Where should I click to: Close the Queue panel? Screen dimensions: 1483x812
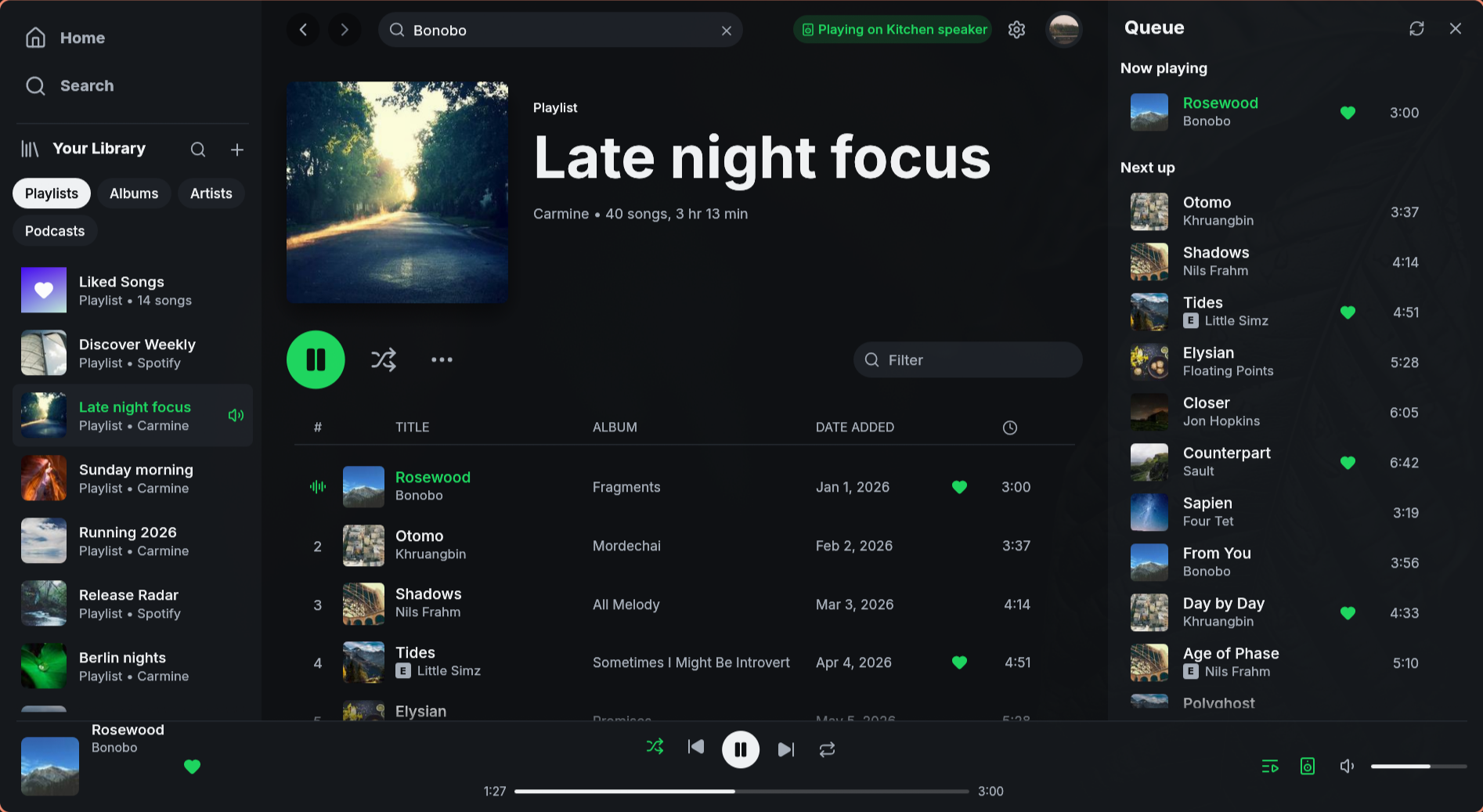point(1456,29)
